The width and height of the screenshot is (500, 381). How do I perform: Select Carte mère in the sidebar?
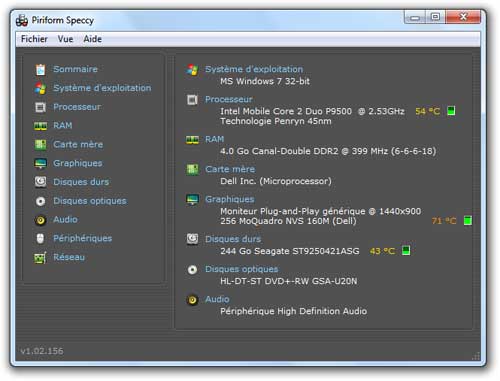point(78,144)
